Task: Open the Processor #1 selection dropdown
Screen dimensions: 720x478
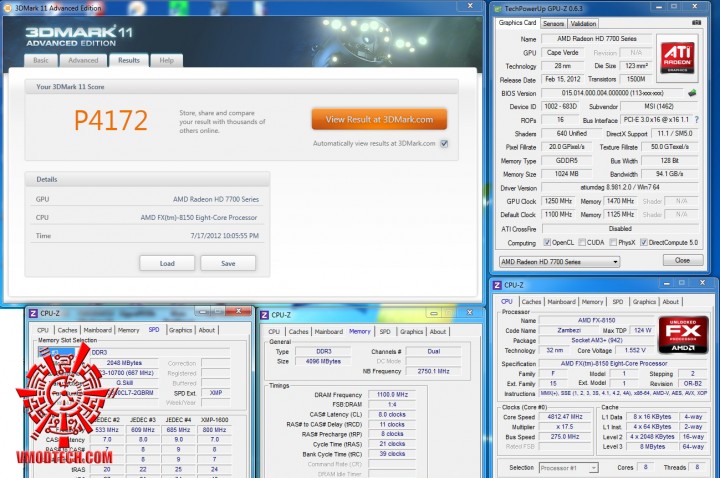Action: point(568,468)
